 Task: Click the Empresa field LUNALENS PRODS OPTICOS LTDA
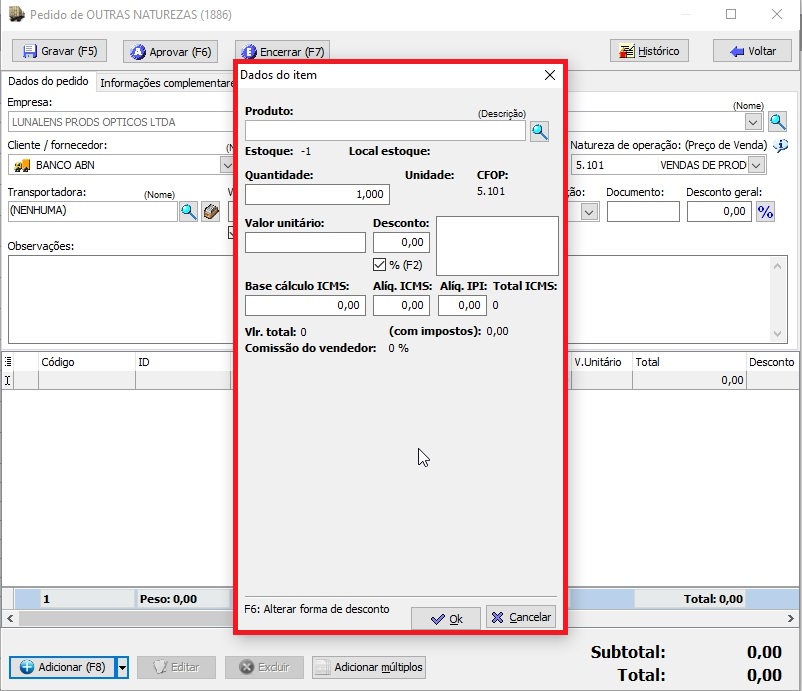click(x=120, y=122)
